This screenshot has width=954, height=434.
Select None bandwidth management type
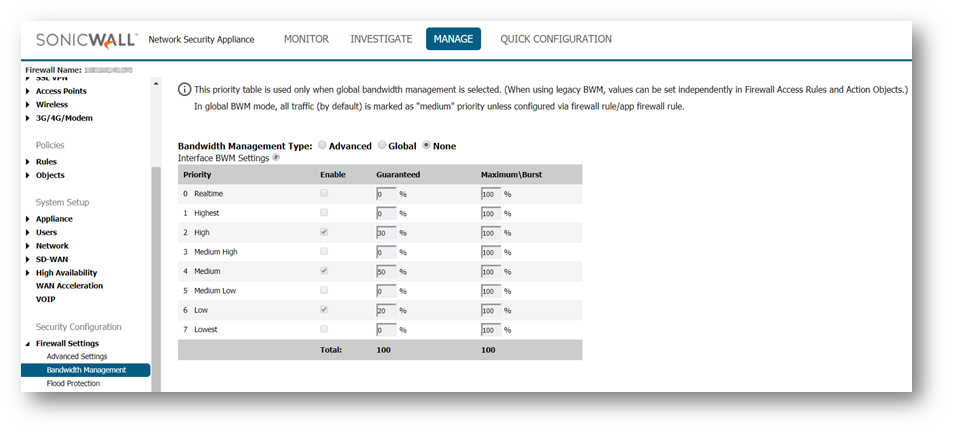pyautogui.click(x=427, y=145)
